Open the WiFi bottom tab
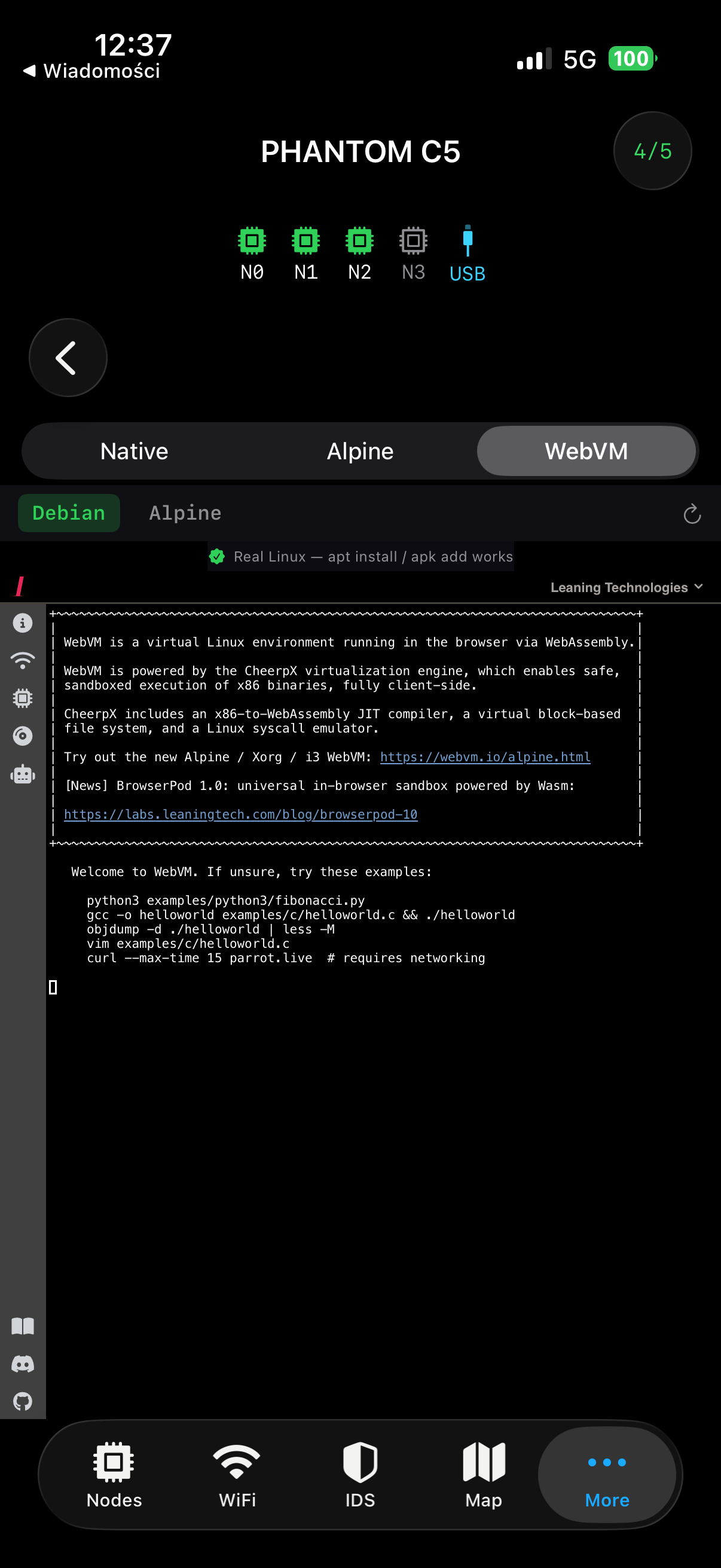This screenshot has width=721, height=1568. [x=237, y=1474]
